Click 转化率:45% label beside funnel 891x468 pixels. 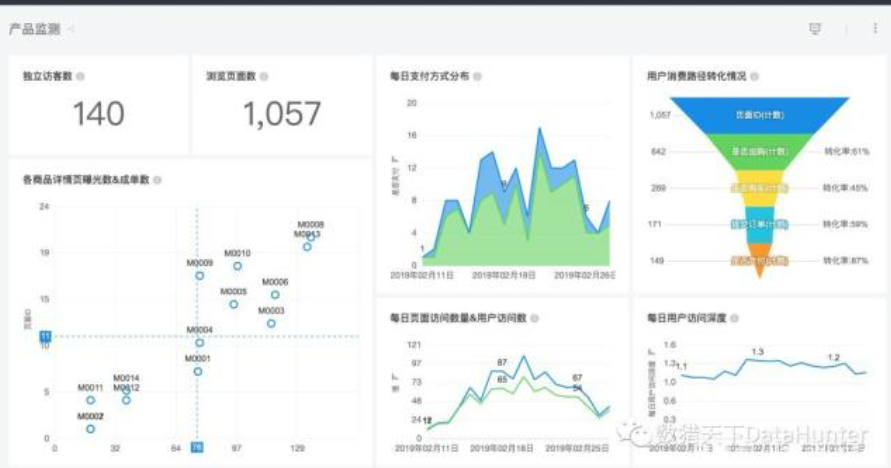tap(846, 188)
